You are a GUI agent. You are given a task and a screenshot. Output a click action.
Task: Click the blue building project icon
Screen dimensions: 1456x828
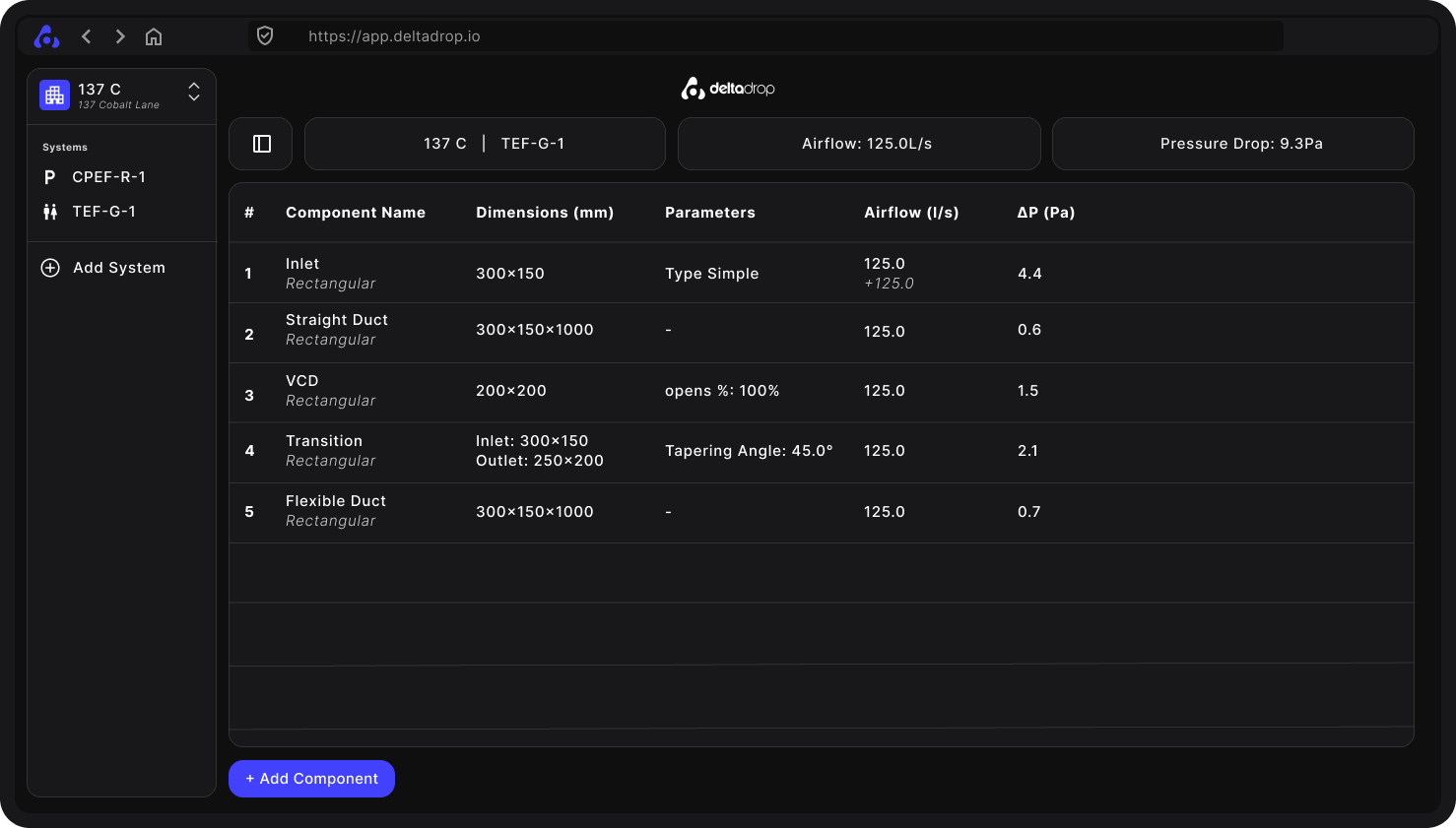coord(54,96)
